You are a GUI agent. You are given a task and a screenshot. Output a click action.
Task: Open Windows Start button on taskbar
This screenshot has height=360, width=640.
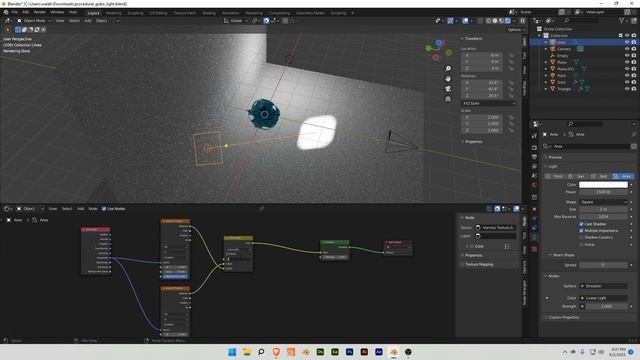click(x=232, y=352)
